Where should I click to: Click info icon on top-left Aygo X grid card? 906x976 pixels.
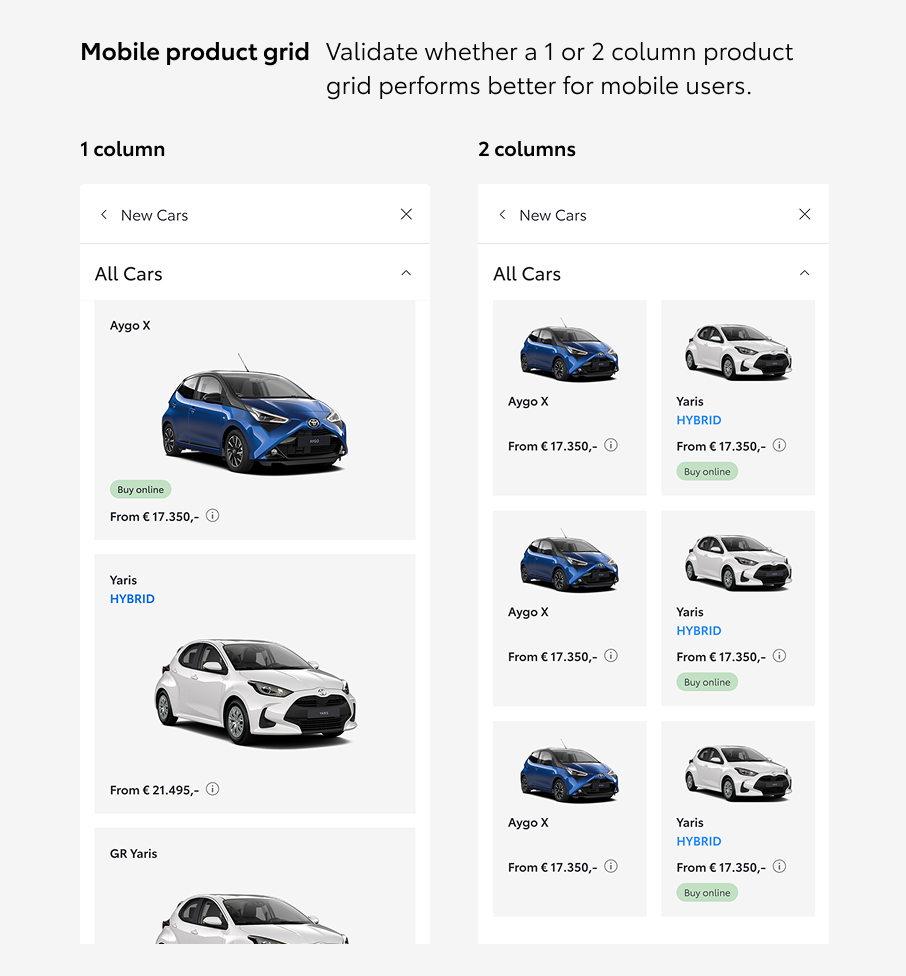611,445
